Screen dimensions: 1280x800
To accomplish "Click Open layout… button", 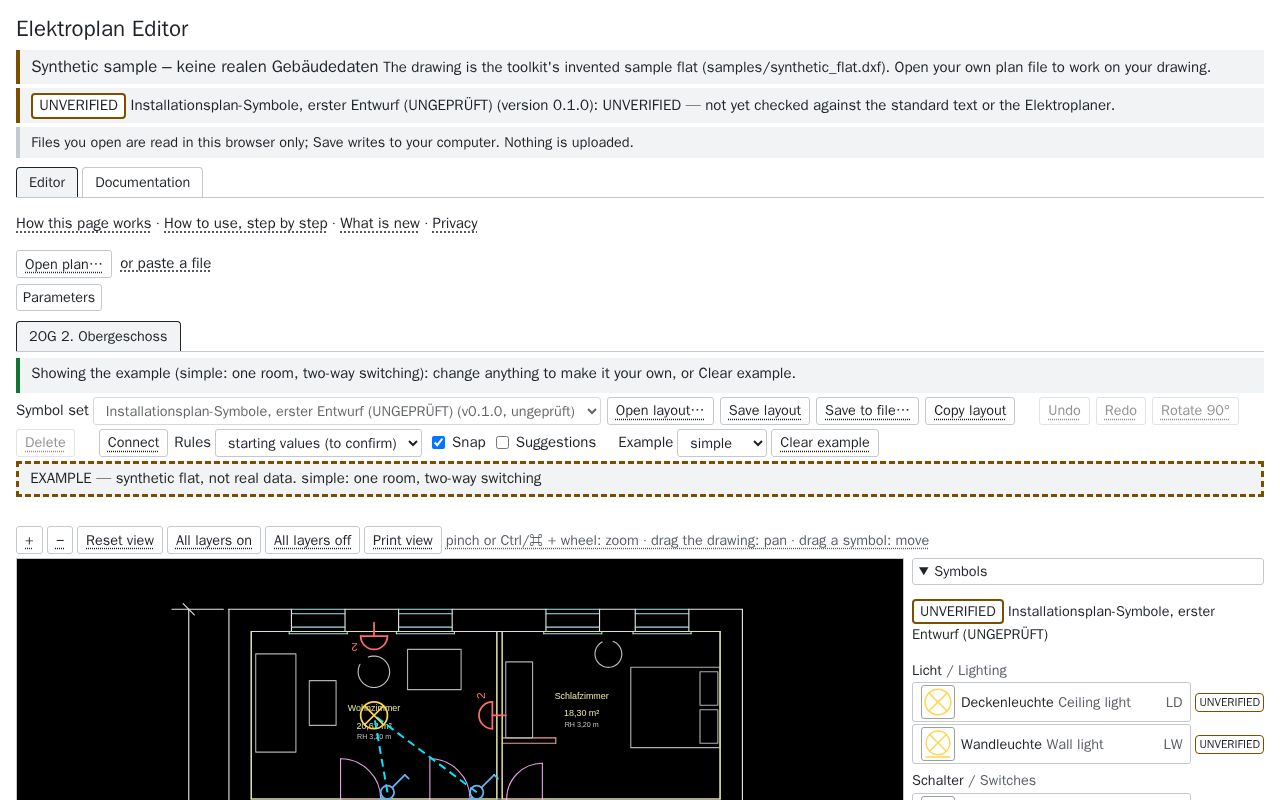I will (660, 411).
